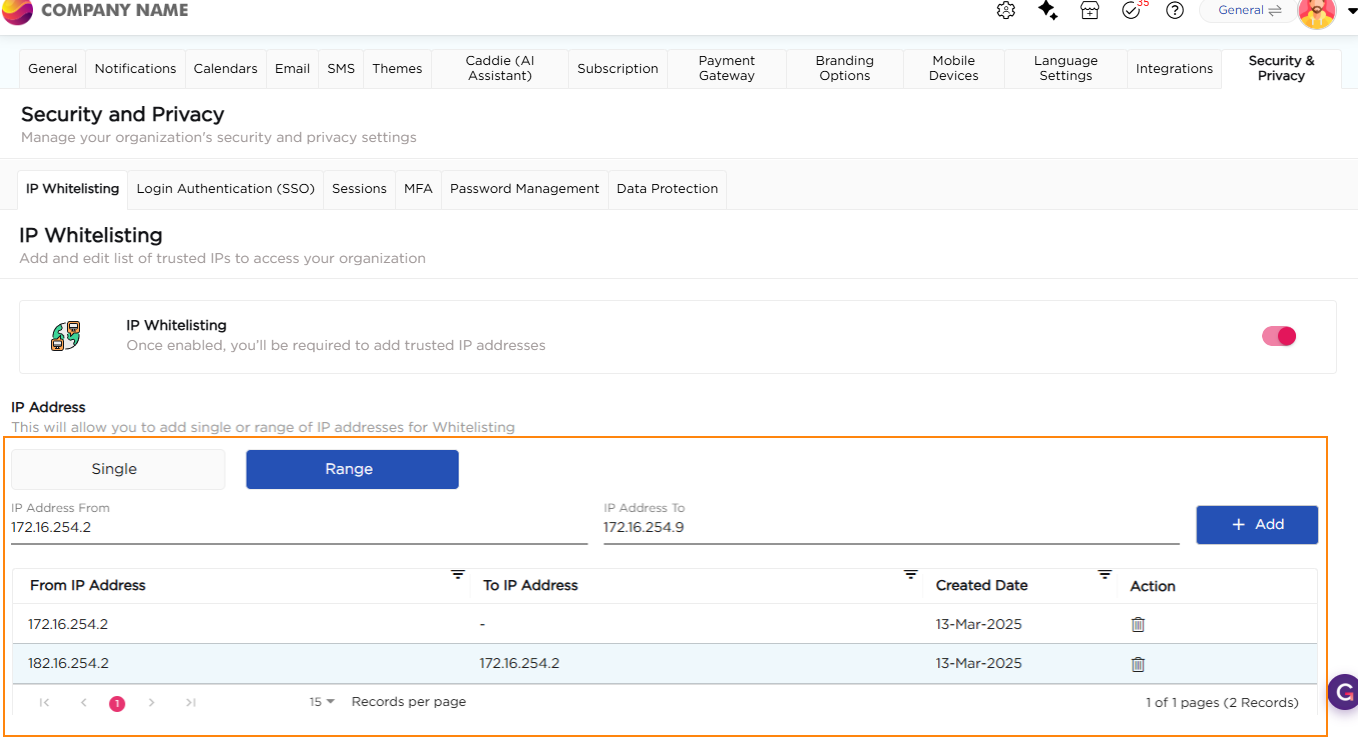Open the settings gear icon in header

[x=1006, y=11]
